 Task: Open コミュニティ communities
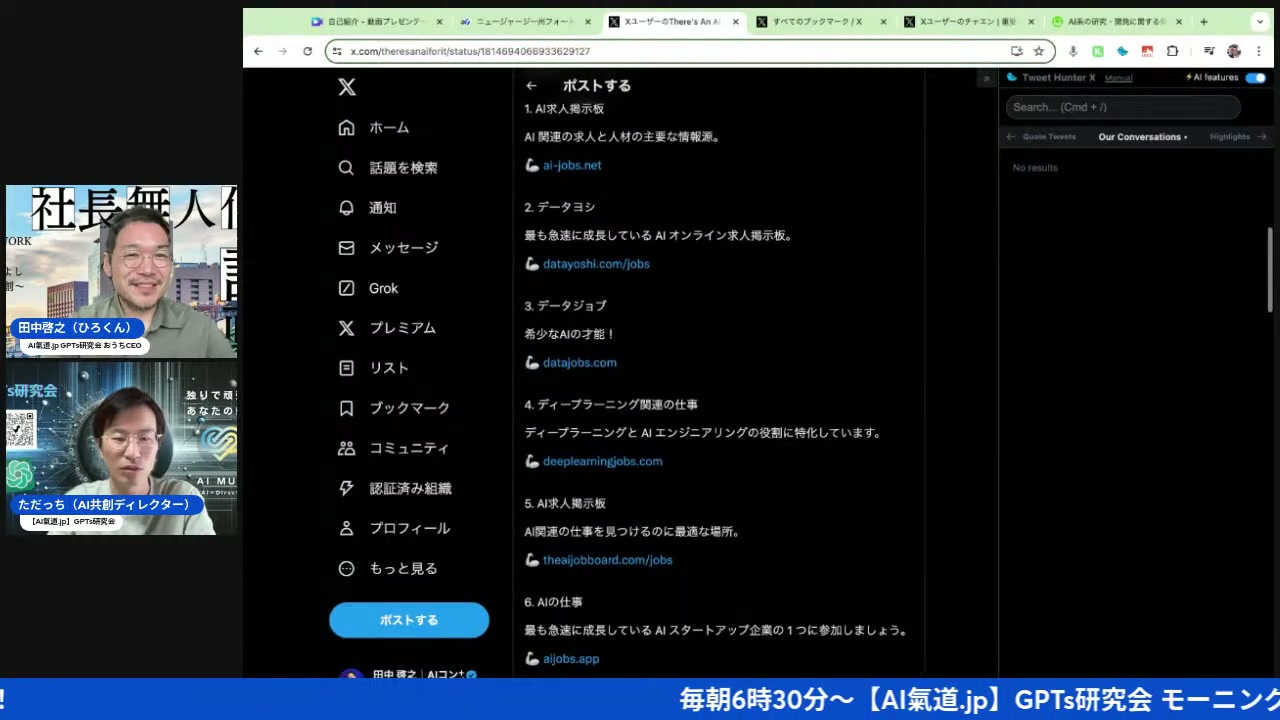pyautogui.click(x=394, y=448)
